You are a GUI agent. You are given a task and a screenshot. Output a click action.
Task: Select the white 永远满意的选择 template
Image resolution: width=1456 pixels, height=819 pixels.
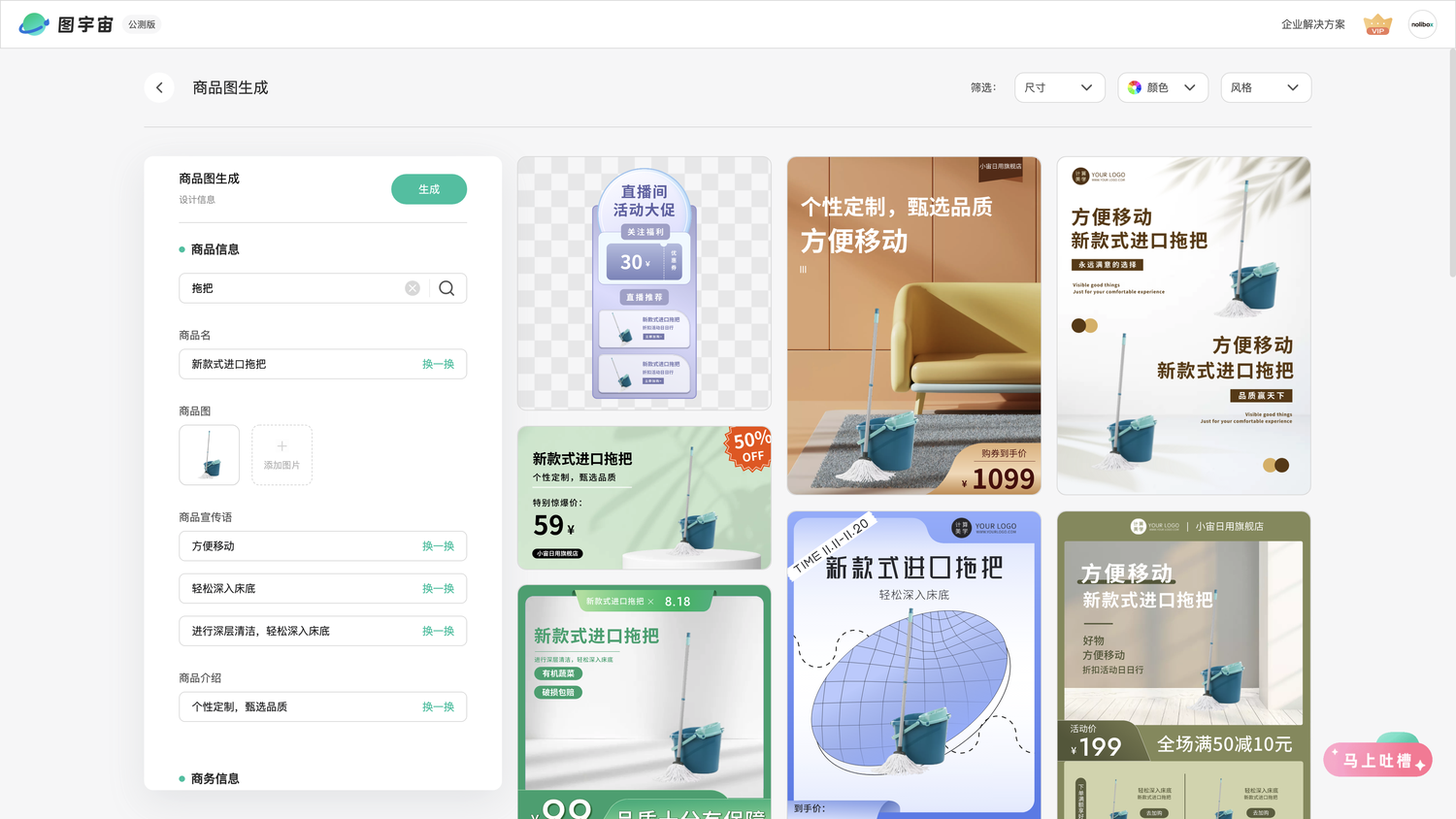(1184, 326)
